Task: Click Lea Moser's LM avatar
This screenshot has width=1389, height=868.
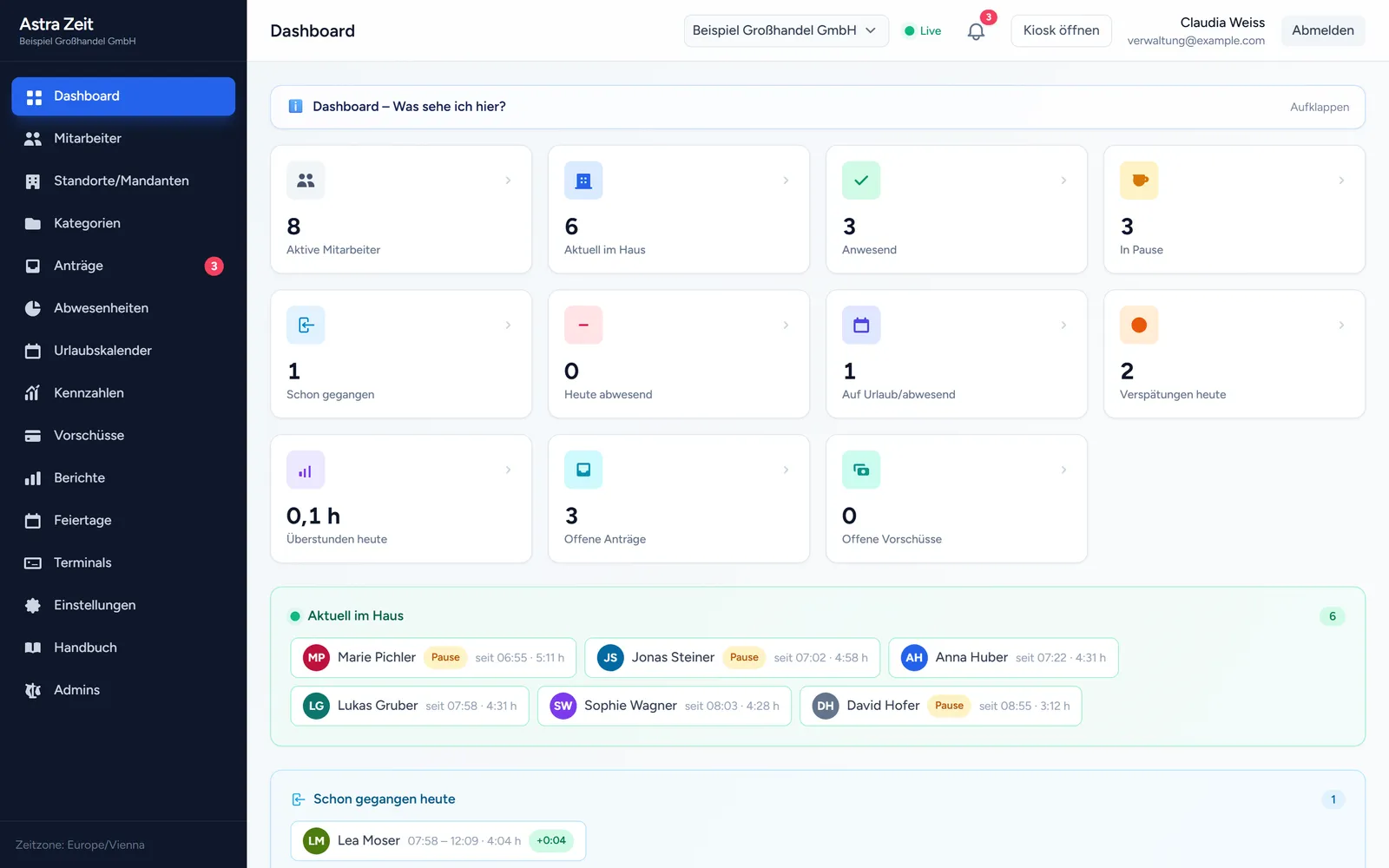Action: click(316, 841)
